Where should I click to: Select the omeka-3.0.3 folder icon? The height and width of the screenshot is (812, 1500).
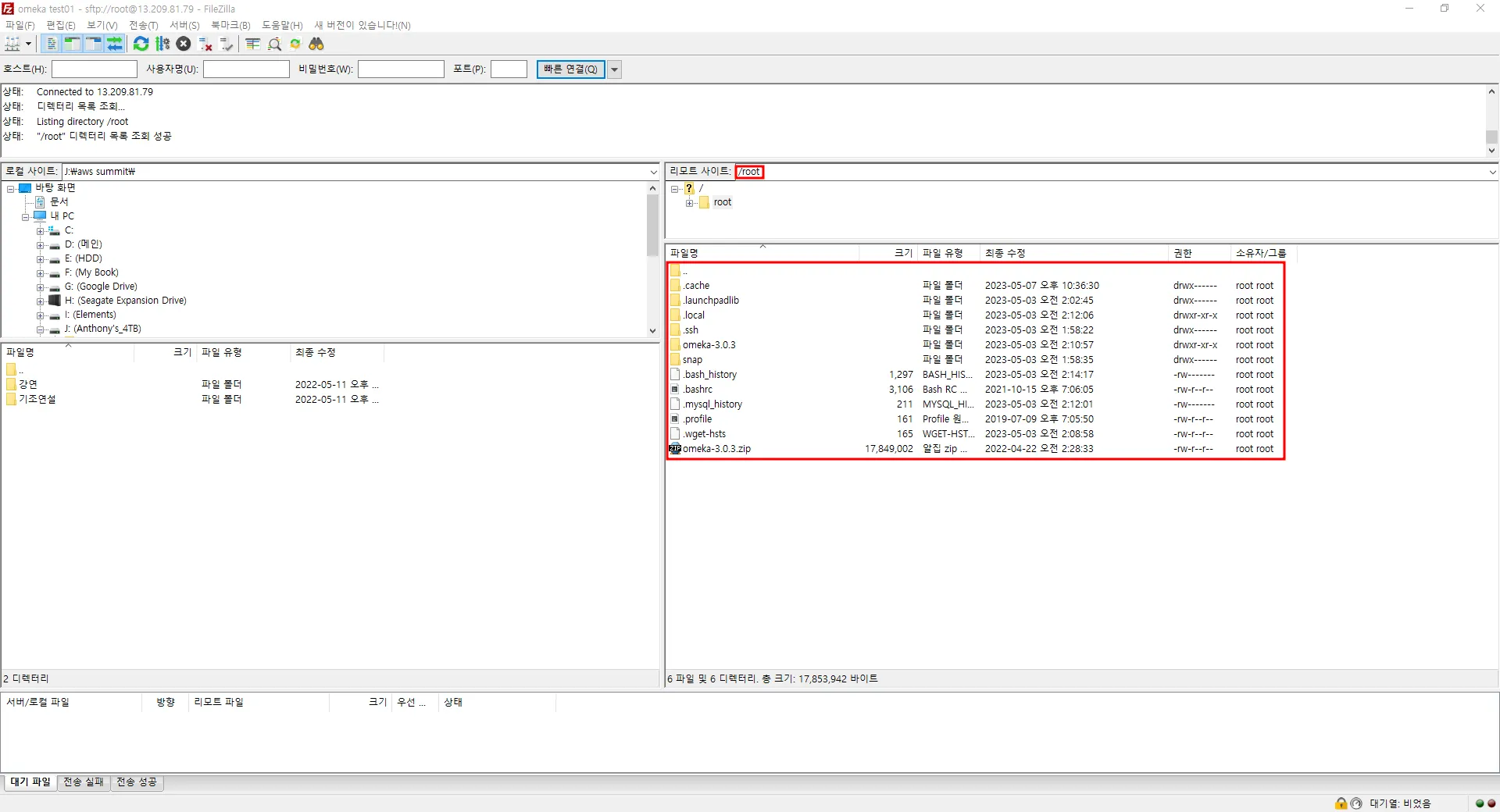676,345
